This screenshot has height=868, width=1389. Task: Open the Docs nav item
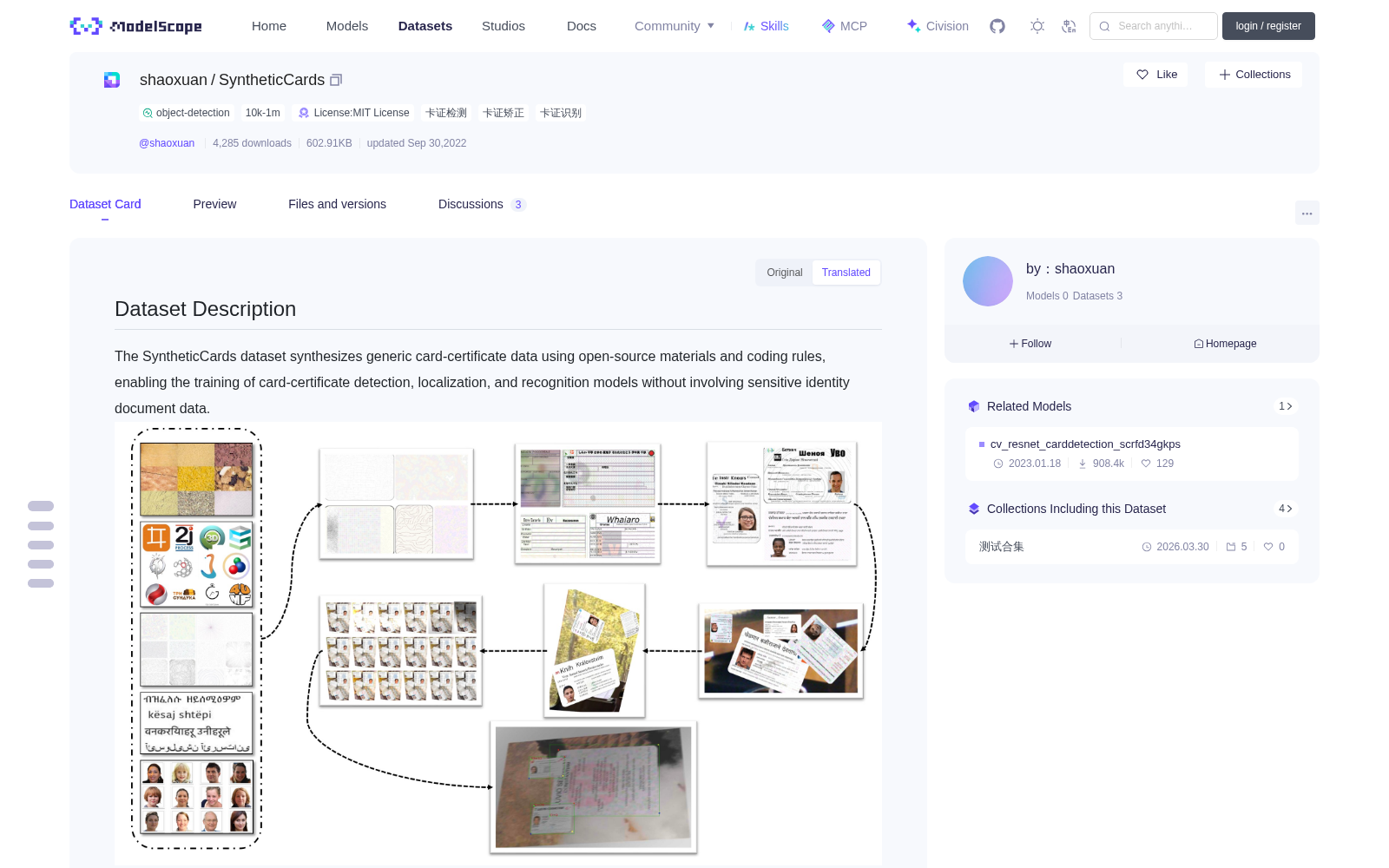pyautogui.click(x=582, y=26)
